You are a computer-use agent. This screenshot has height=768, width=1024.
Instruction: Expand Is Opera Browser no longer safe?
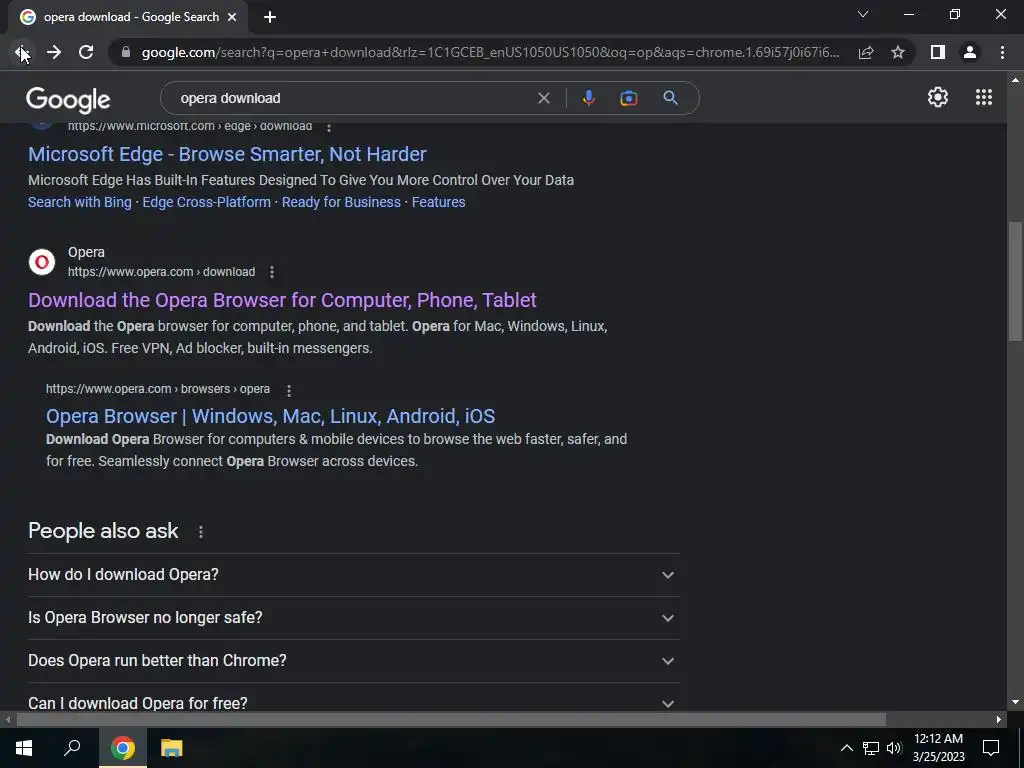pos(353,618)
